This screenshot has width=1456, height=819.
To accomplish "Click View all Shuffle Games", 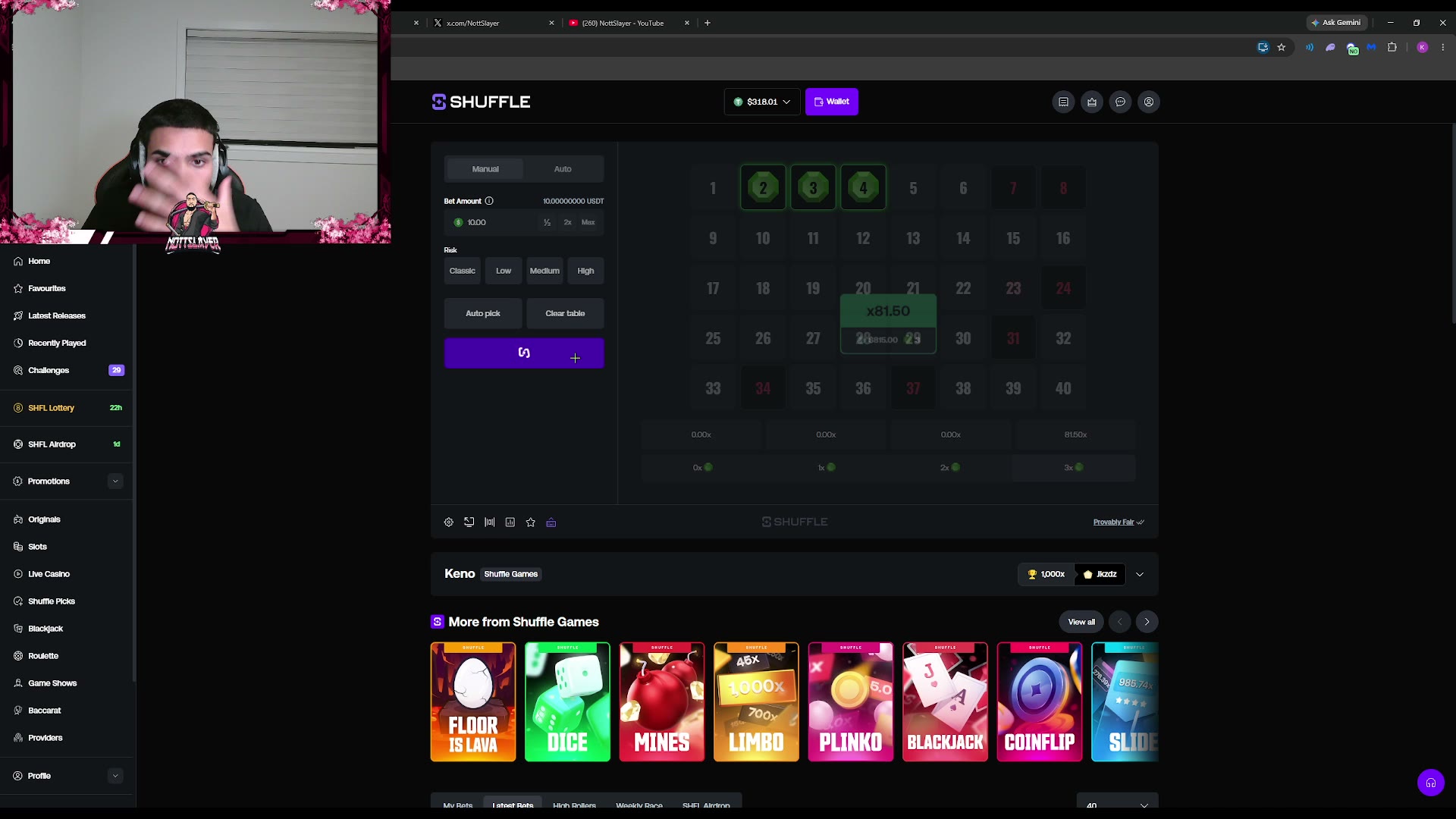I will tap(1081, 622).
